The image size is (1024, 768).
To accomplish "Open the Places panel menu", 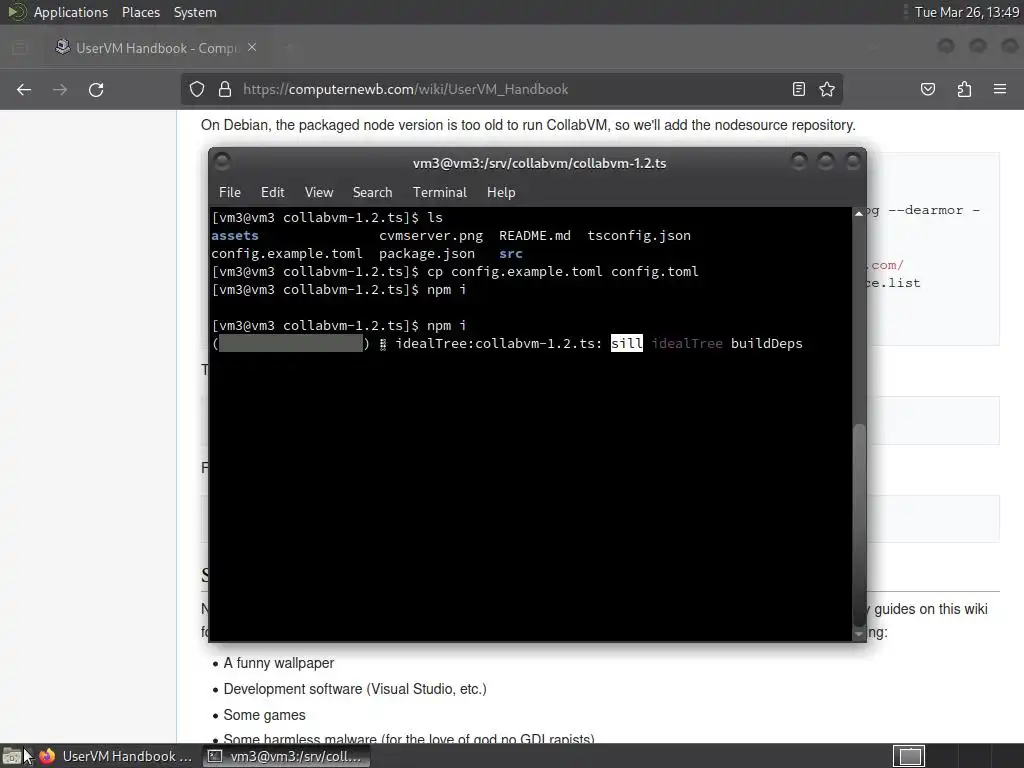I will click(x=140, y=12).
